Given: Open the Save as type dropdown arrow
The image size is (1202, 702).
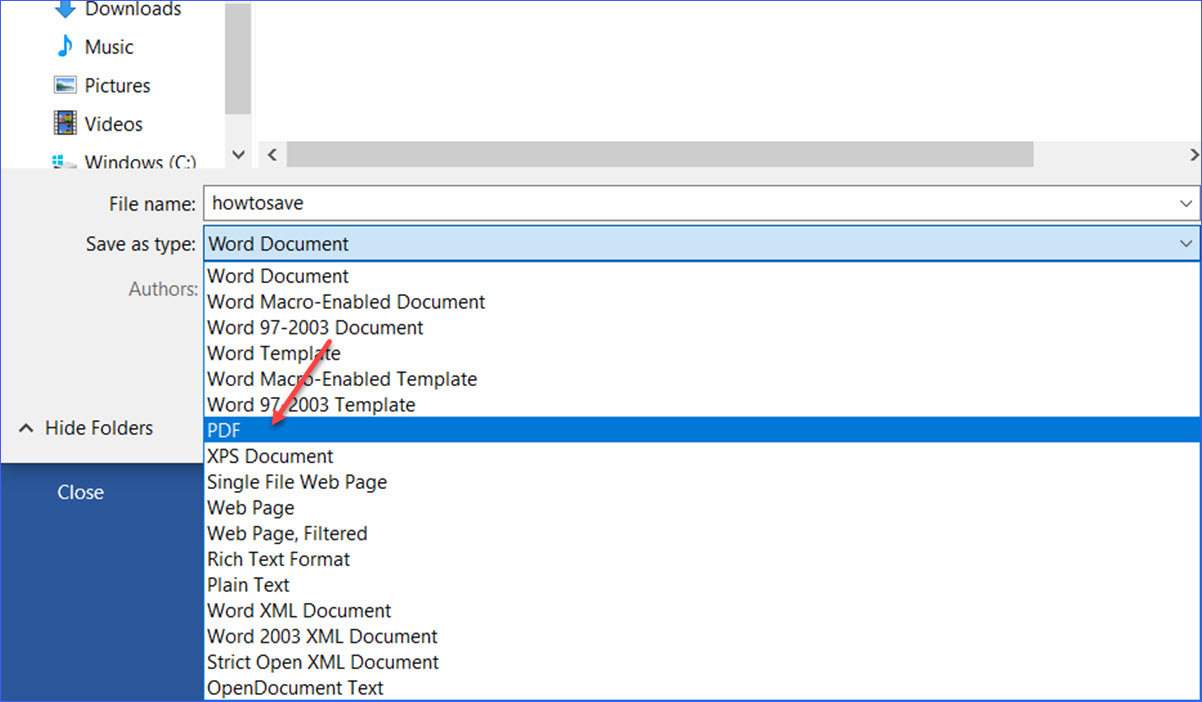Looking at the screenshot, I should point(1185,244).
